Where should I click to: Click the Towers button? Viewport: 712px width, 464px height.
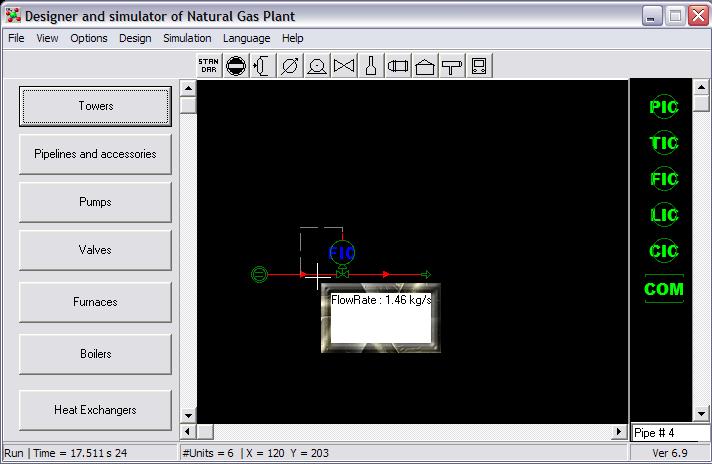pos(95,106)
